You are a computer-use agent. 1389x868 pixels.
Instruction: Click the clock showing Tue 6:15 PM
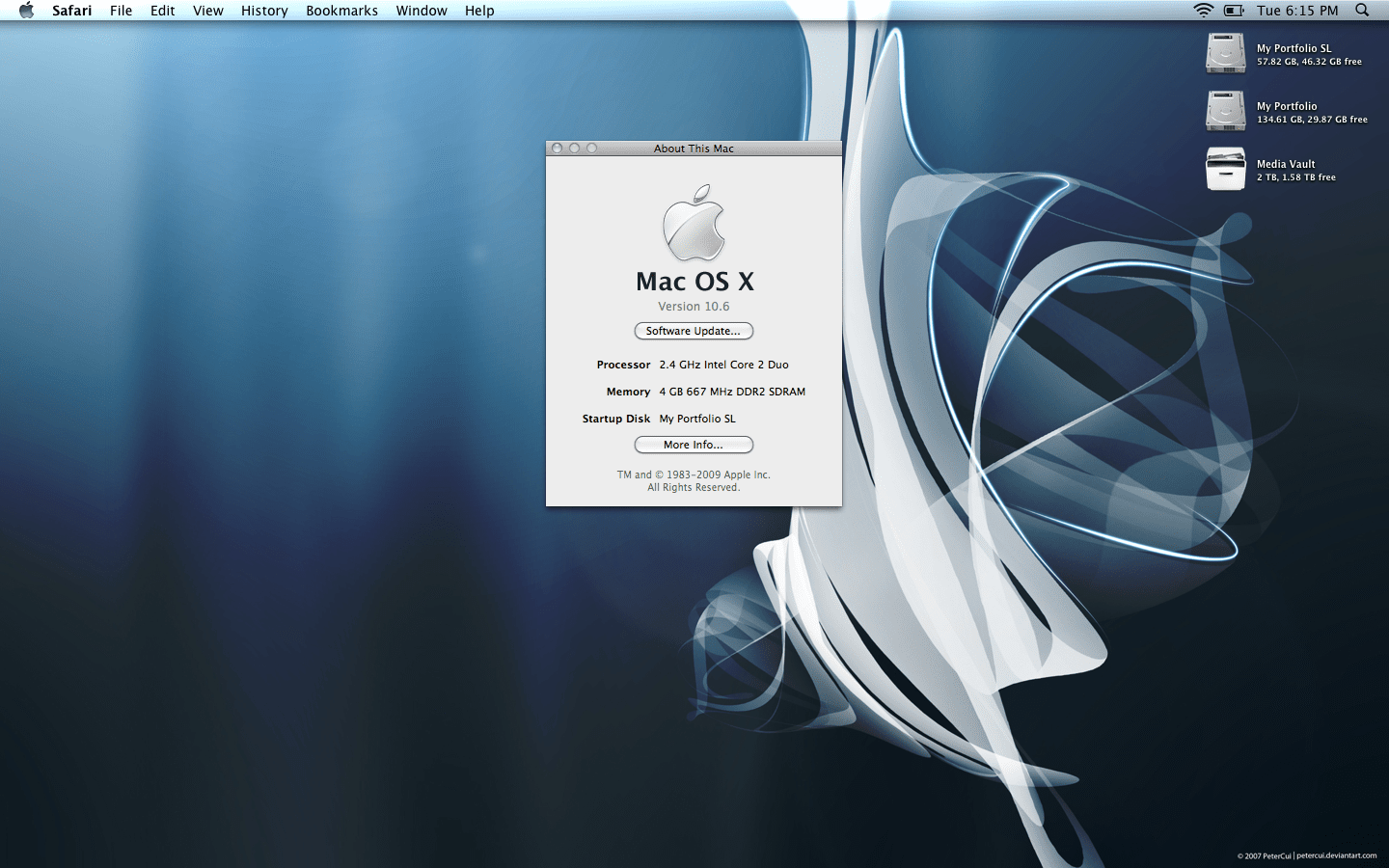pos(1297,11)
